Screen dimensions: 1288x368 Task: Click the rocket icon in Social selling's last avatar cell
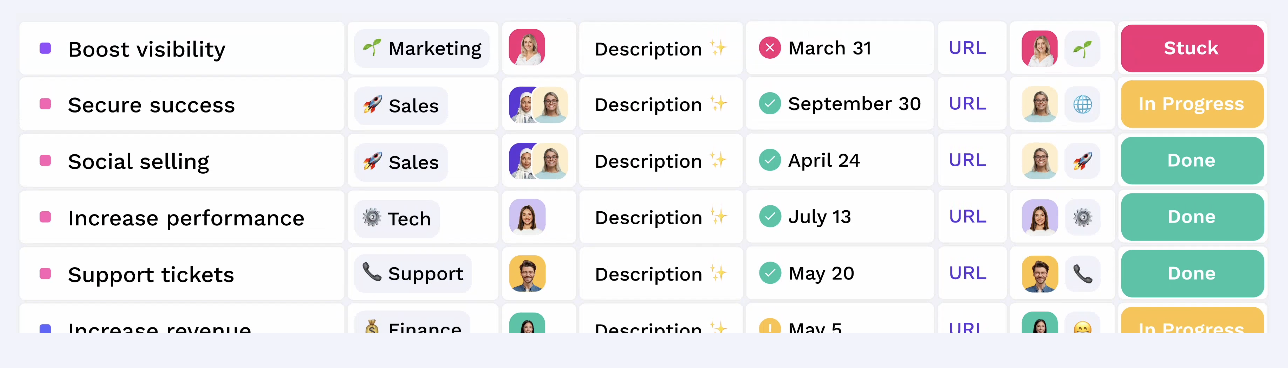coord(1082,160)
